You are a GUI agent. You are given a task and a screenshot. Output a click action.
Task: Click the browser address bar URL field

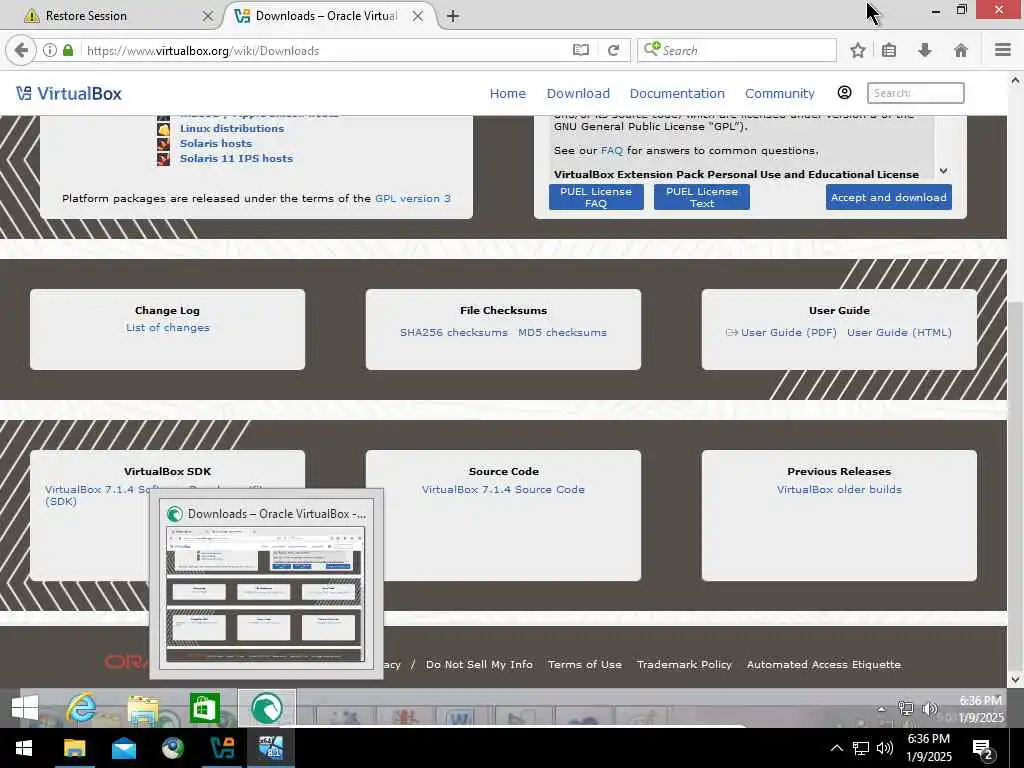tap(327, 50)
